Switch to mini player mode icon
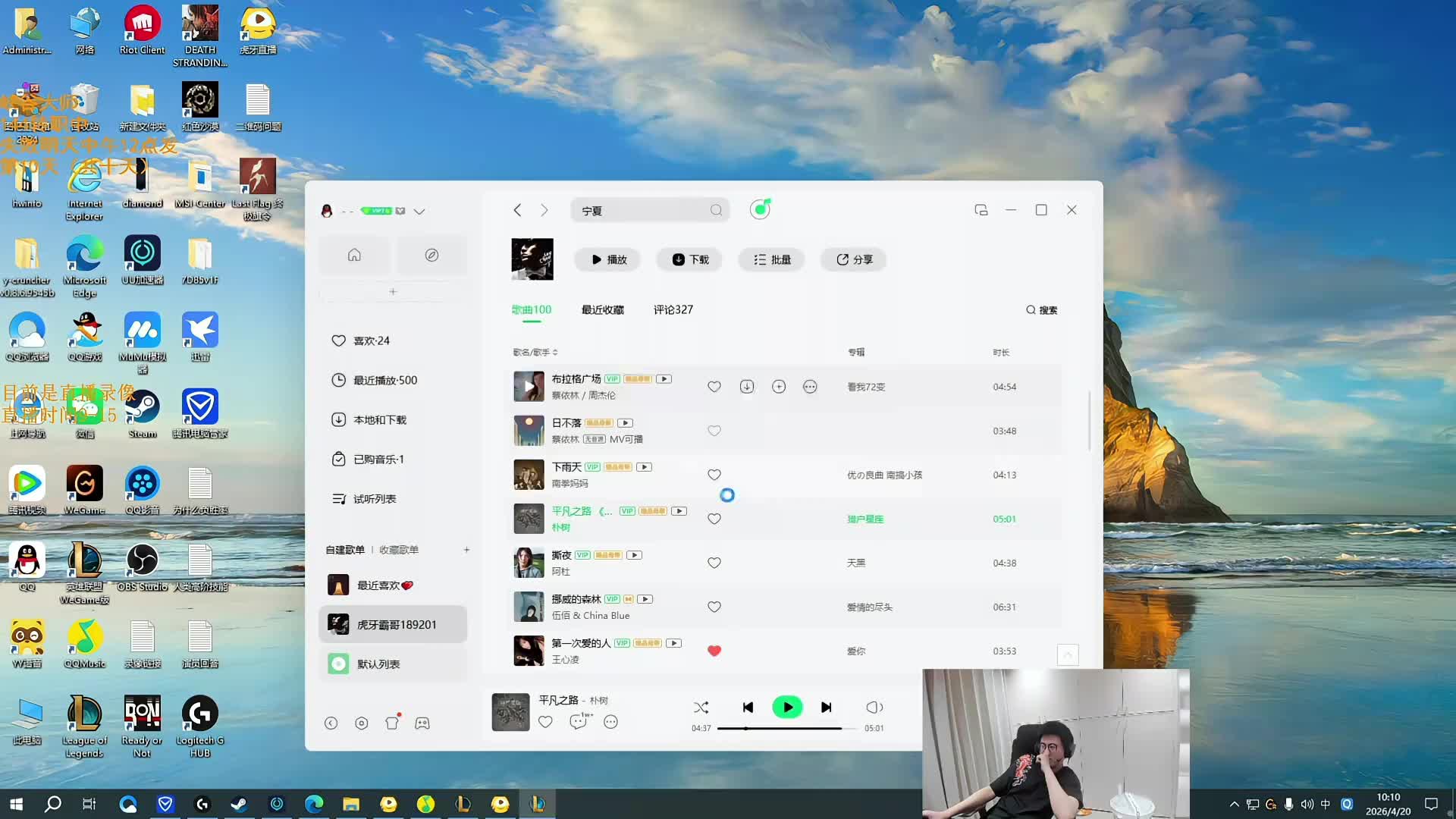This screenshot has width=1456, height=819. [x=981, y=210]
